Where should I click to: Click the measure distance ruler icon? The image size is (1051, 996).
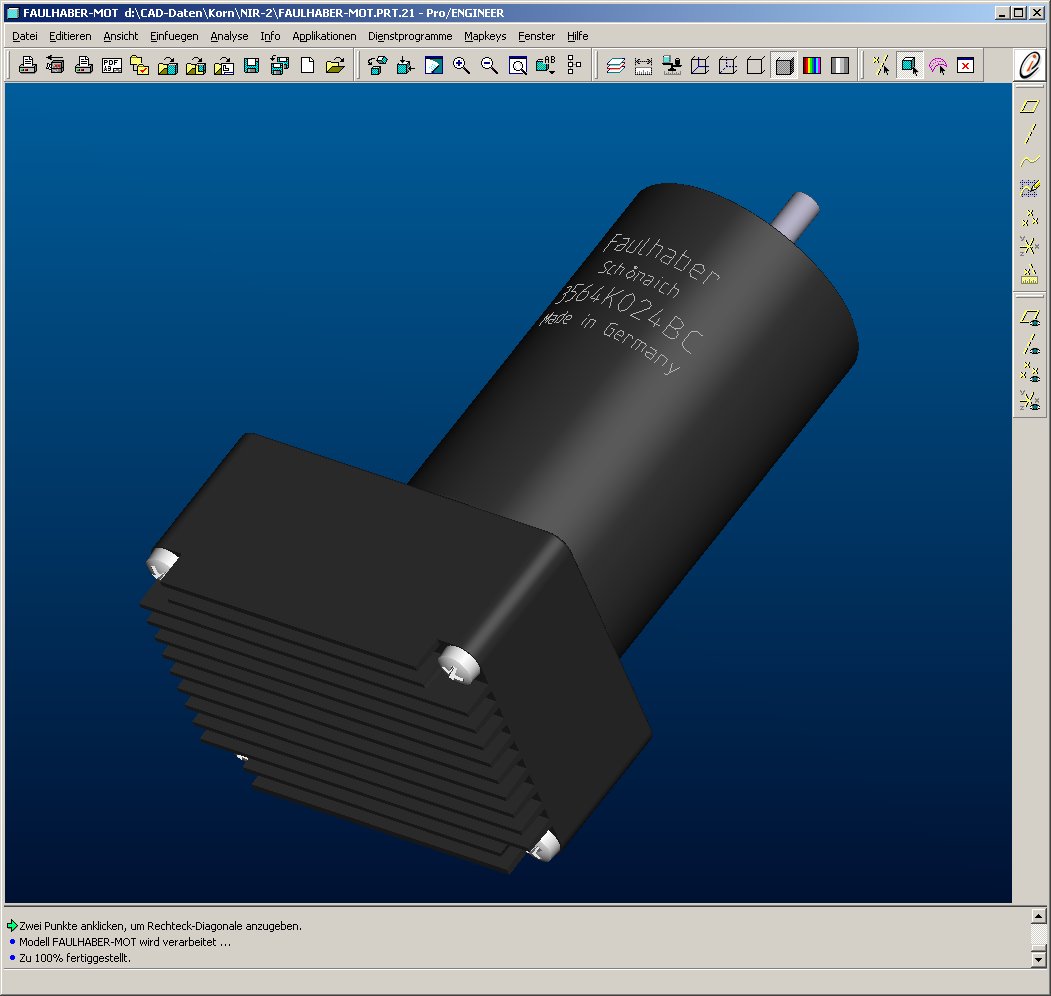coord(643,65)
